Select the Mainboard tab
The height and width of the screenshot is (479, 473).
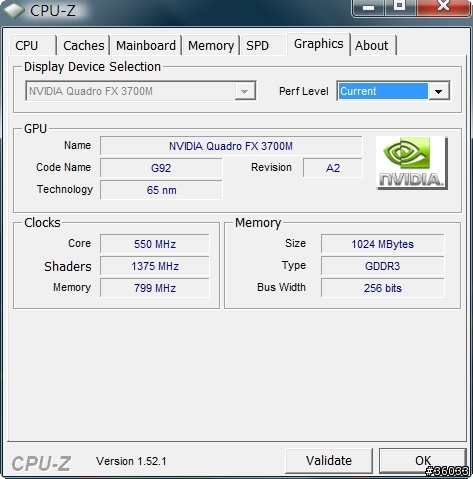tap(146, 45)
